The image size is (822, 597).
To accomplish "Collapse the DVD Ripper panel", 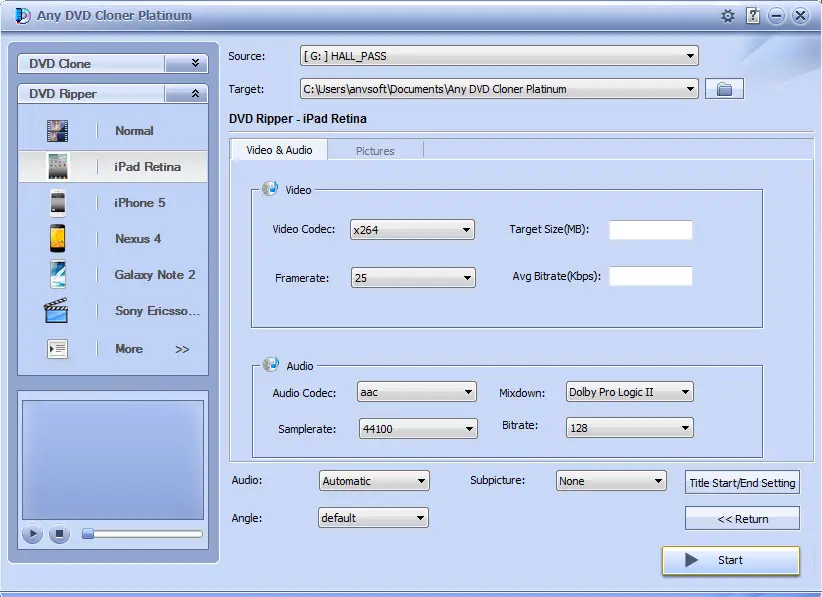I will click(195, 94).
